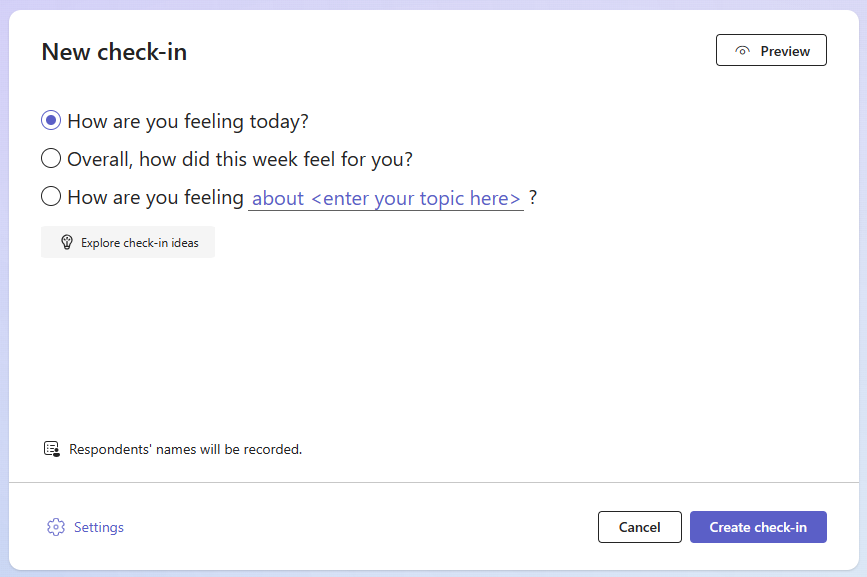Click the "Overall, how did this week feel for you?" text

click(x=240, y=159)
